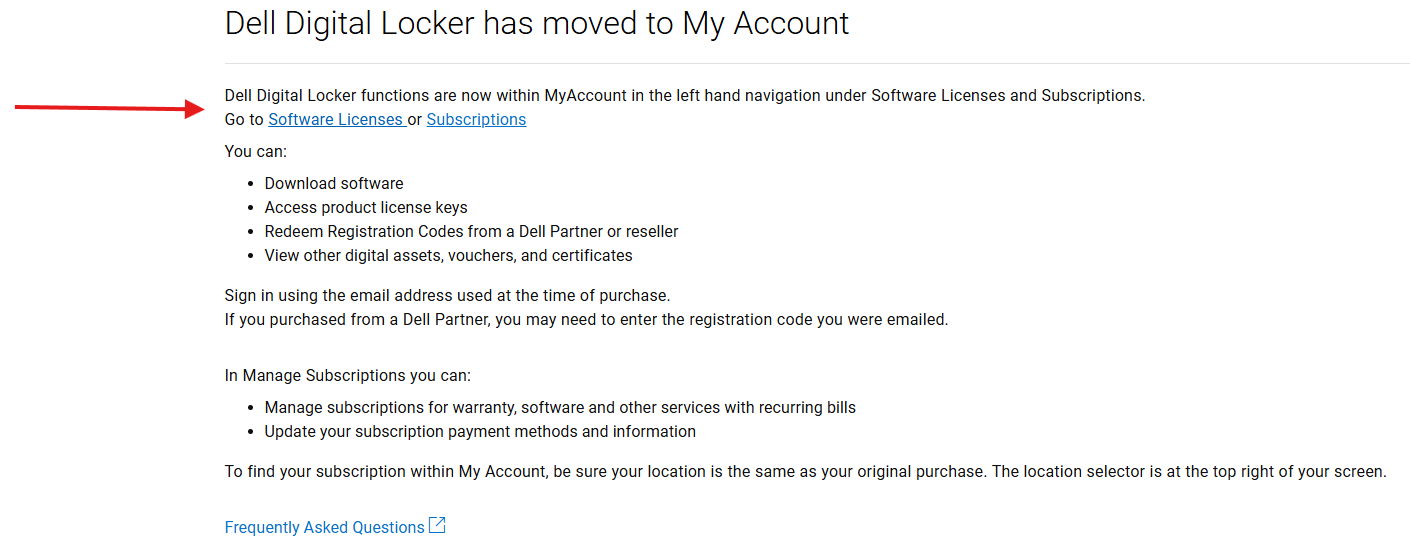Click the "In Manage Subscriptions you can:" line
The height and width of the screenshot is (554, 1410).
347,376
